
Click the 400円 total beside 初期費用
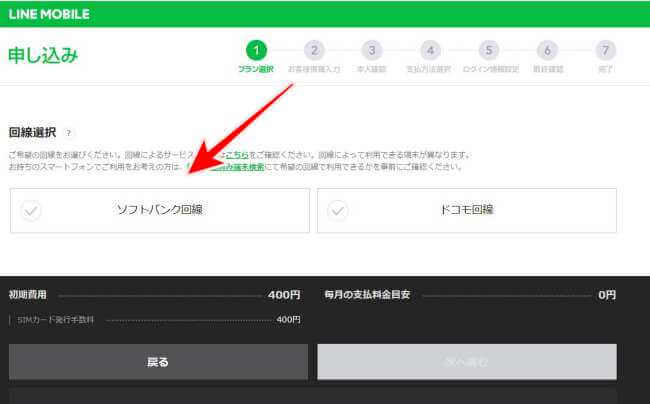(x=284, y=295)
